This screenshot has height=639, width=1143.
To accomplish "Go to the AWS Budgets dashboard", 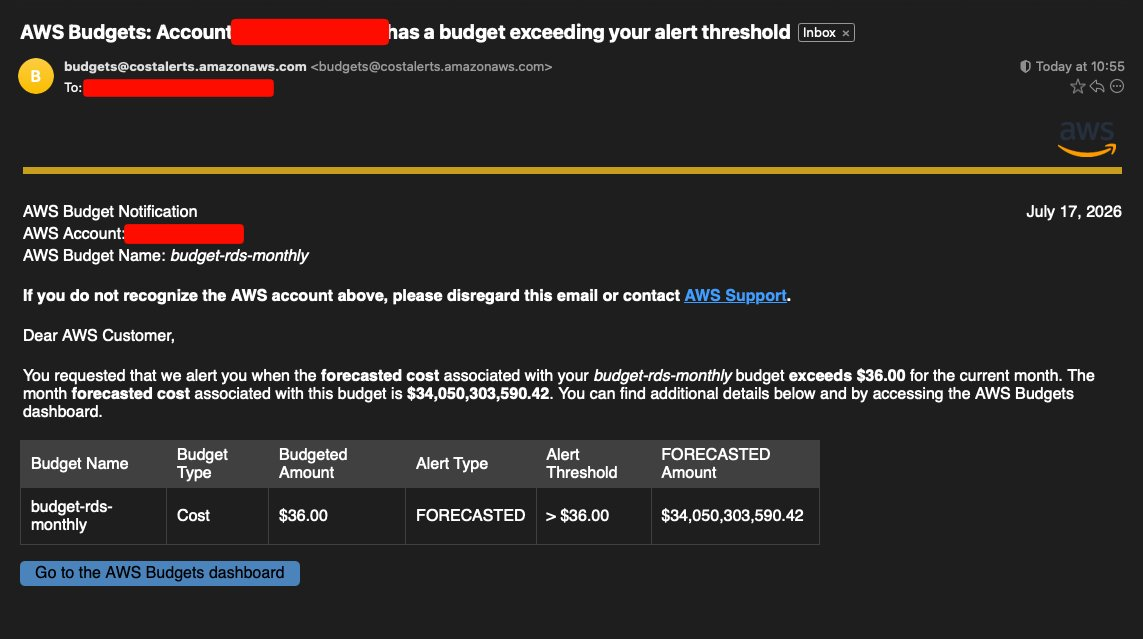I will (160, 573).
